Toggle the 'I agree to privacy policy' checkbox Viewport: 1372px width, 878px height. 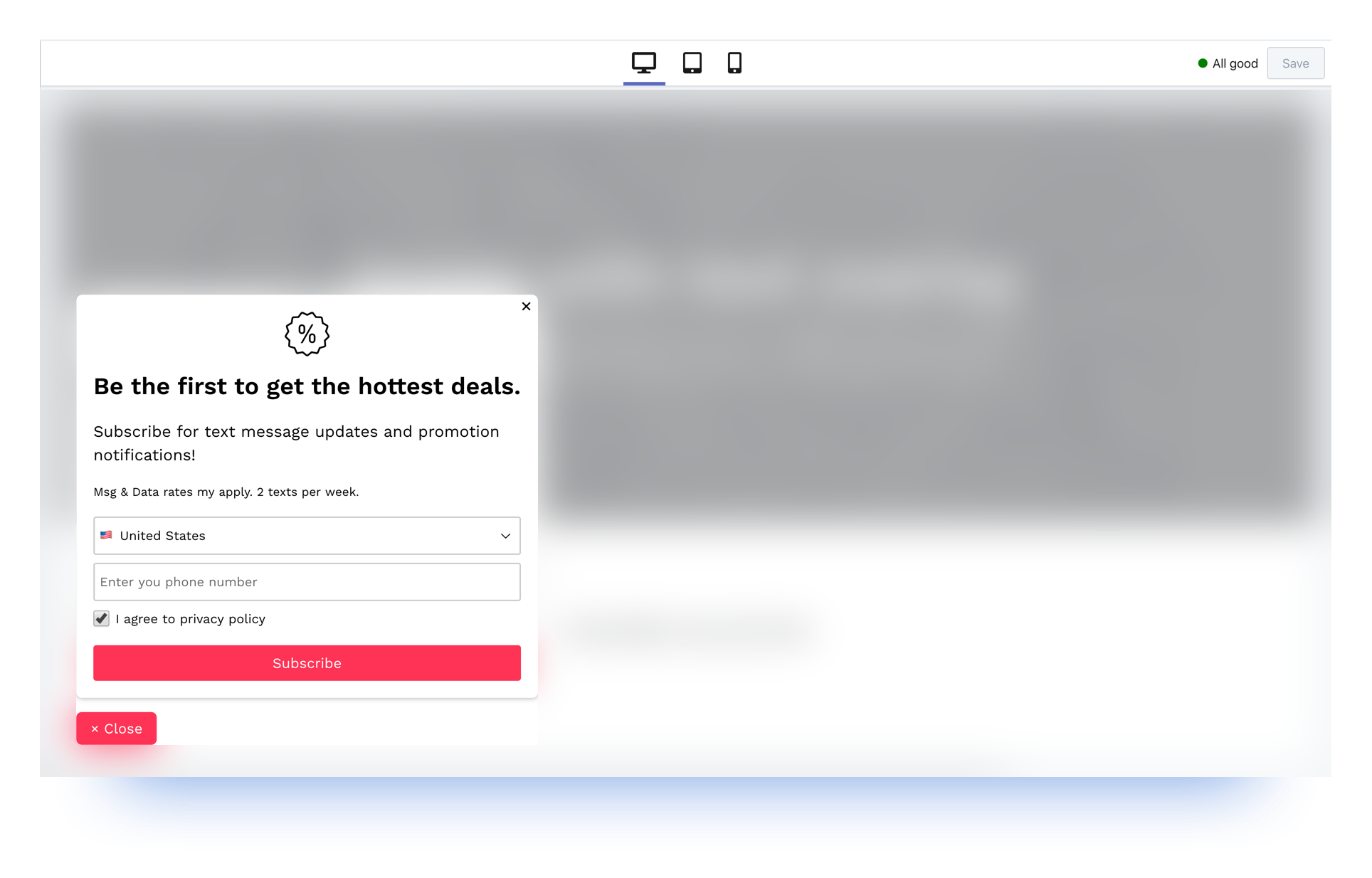coord(100,618)
